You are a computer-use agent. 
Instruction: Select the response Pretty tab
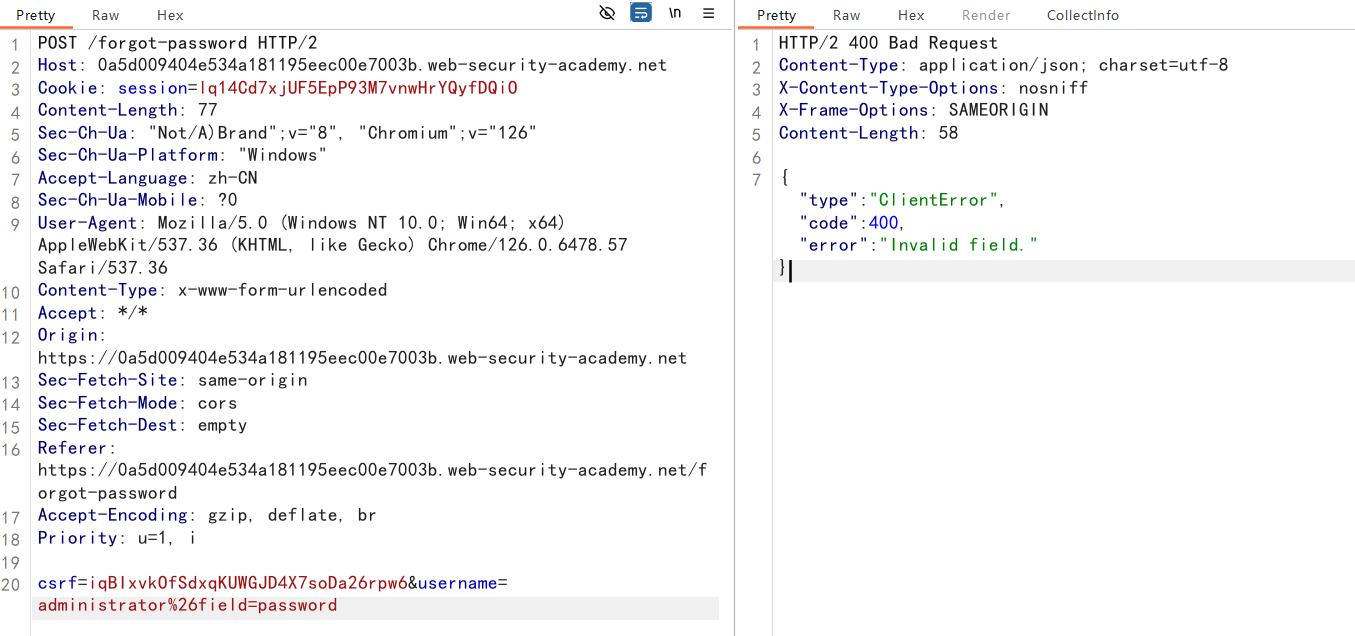pos(776,15)
